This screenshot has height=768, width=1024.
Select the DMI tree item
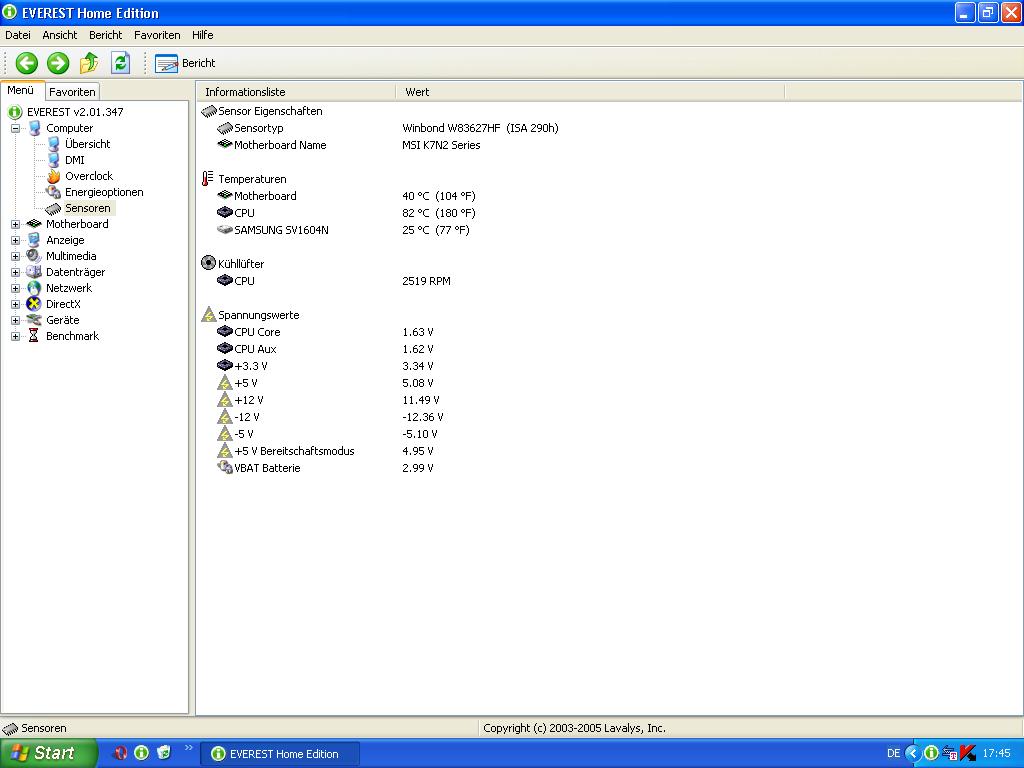coord(74,160)
